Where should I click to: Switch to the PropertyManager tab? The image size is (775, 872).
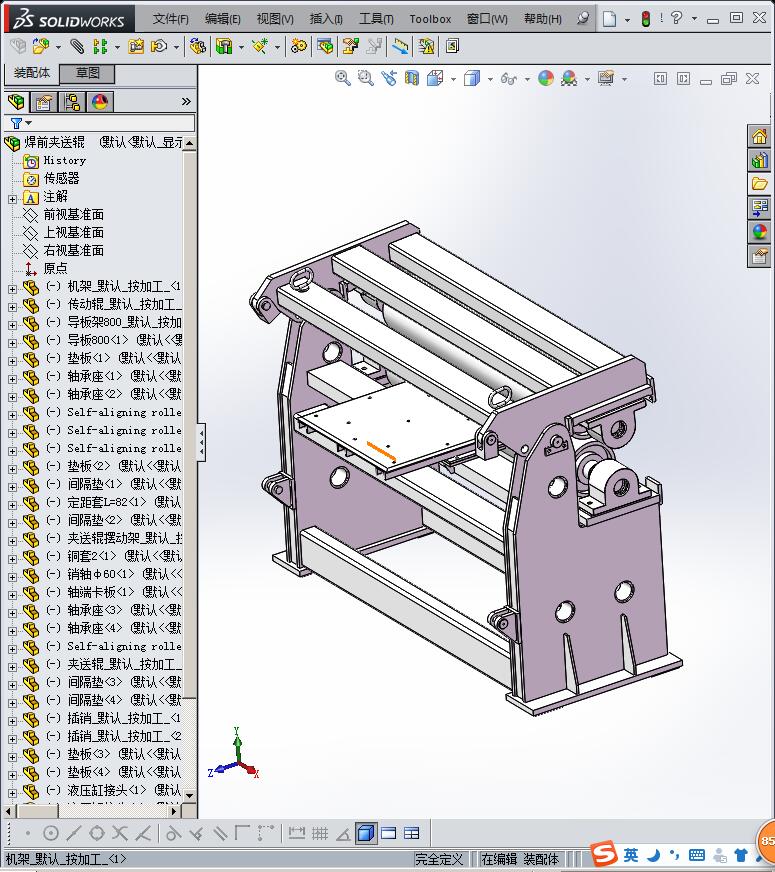pyautogui.click(x=43, y=102)
